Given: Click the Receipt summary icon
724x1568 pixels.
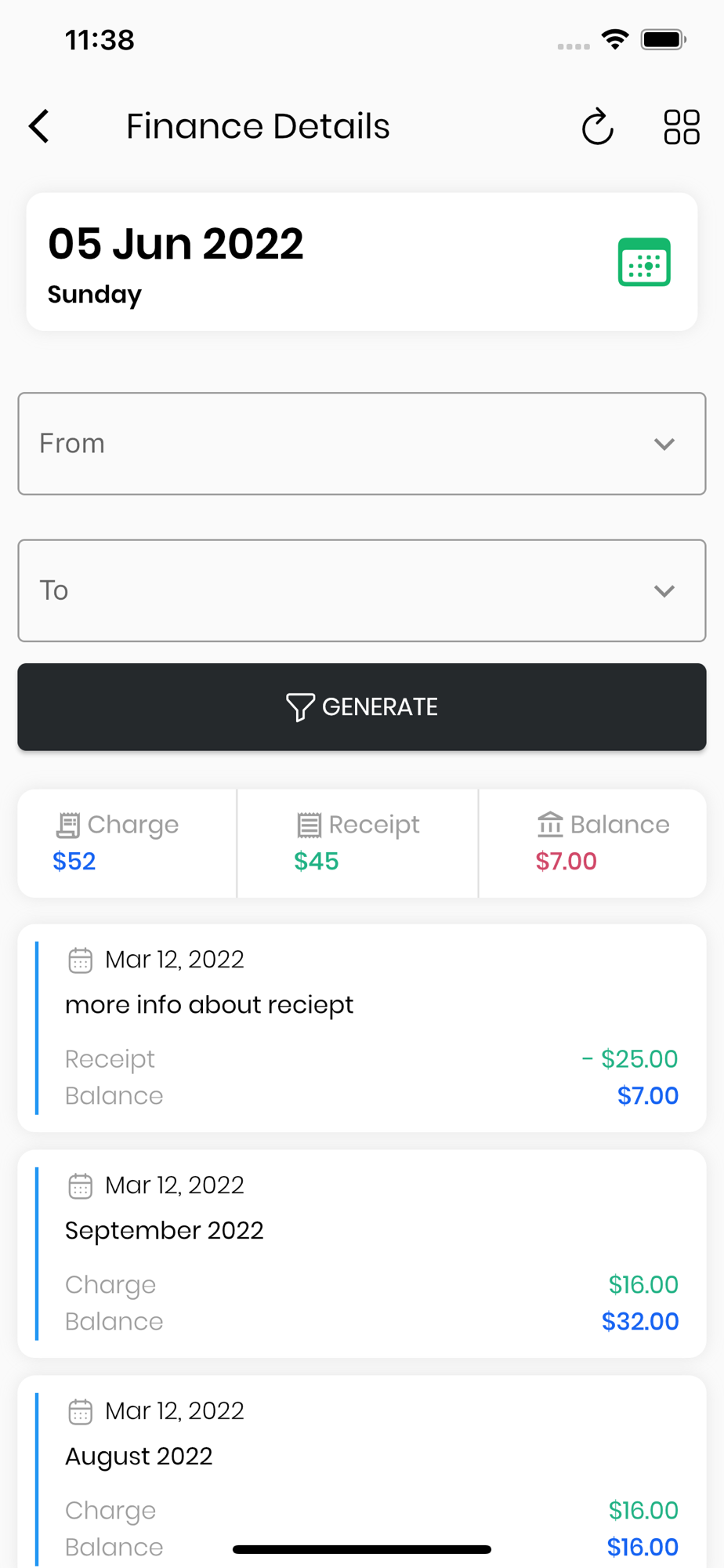Looking at the screenshot, I should (x=309, y=825).
